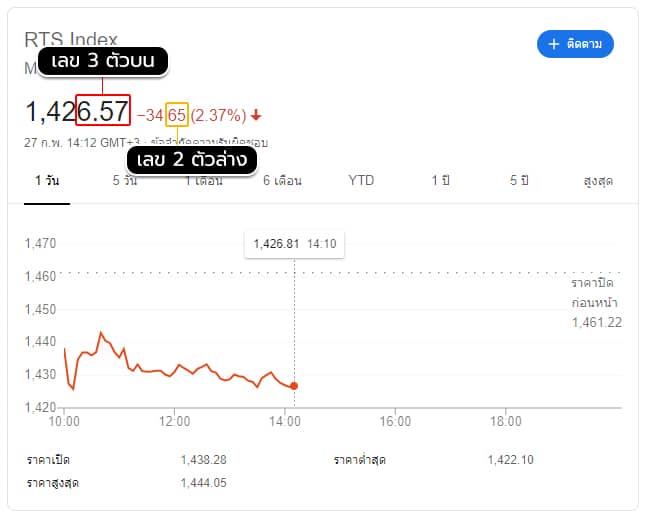
Task: Click the plus icon in follow button
Action: pyautogui.click(x=553, y=44)
